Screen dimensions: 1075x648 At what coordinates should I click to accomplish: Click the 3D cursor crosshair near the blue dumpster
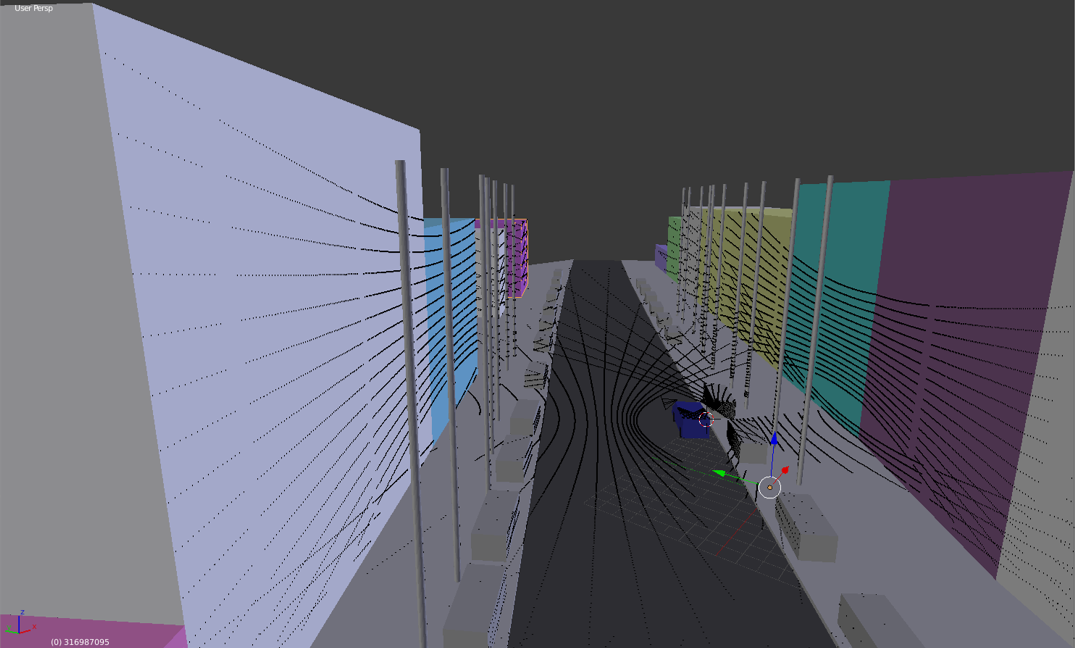pos(705,421)
